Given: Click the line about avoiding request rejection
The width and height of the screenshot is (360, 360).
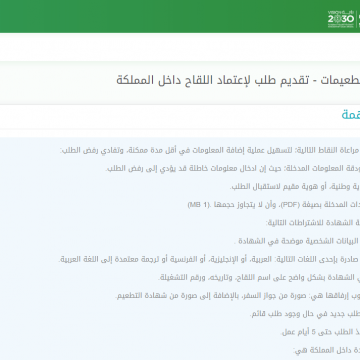Looking at the screenshot, I should [210, 150].
